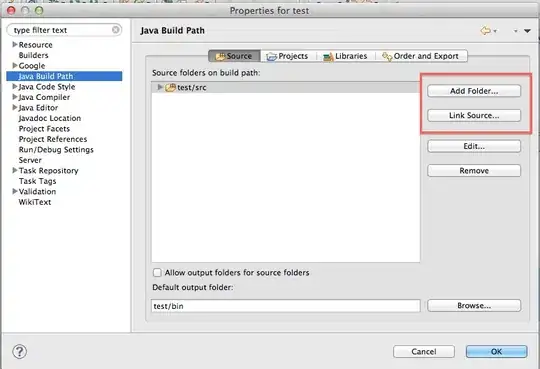
Task: Clear the filter text field with the X icon
Action: click(x=116, y=30)
